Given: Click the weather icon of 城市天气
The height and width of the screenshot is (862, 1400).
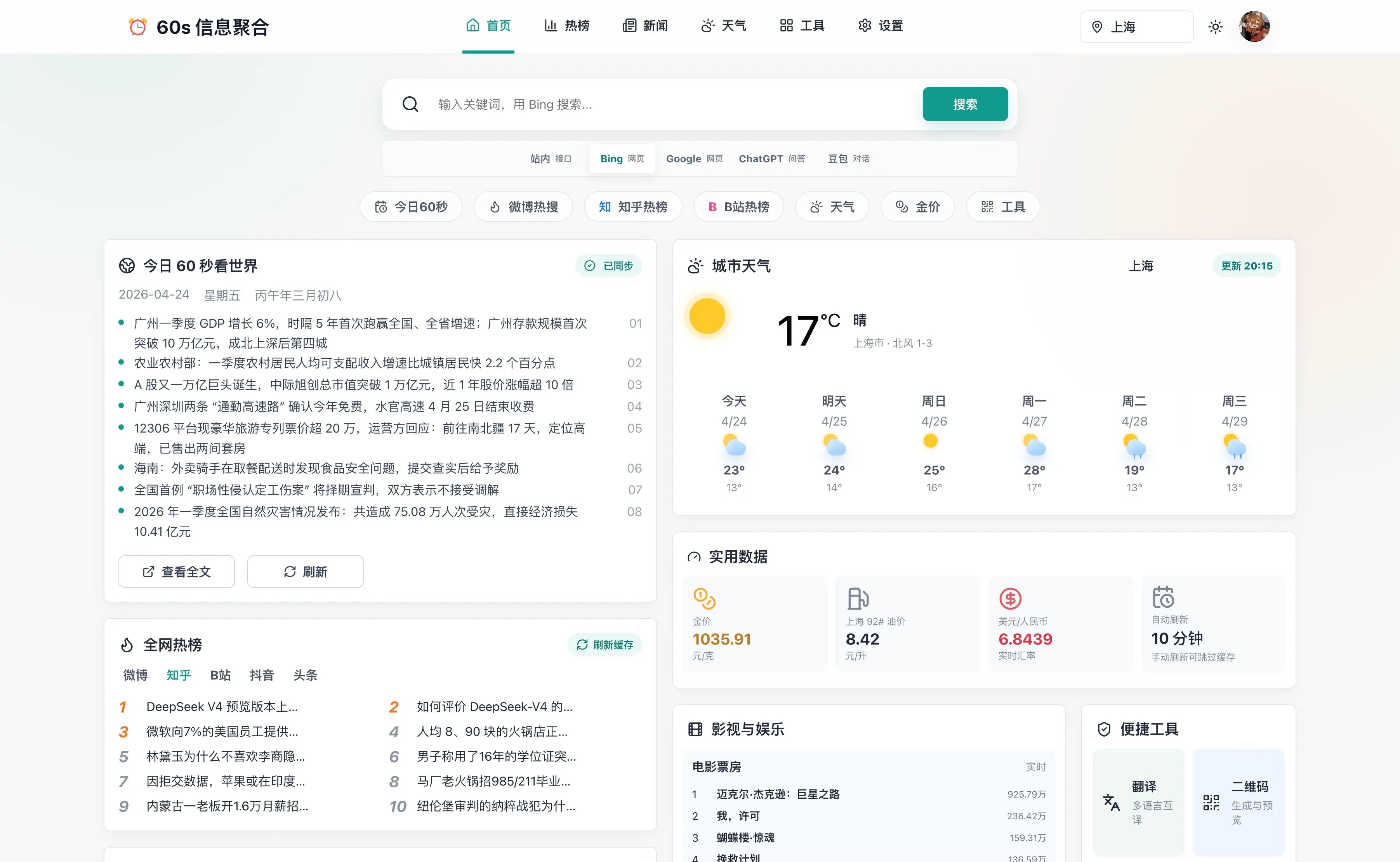Looking at the screenshot, I should [695, 266].
